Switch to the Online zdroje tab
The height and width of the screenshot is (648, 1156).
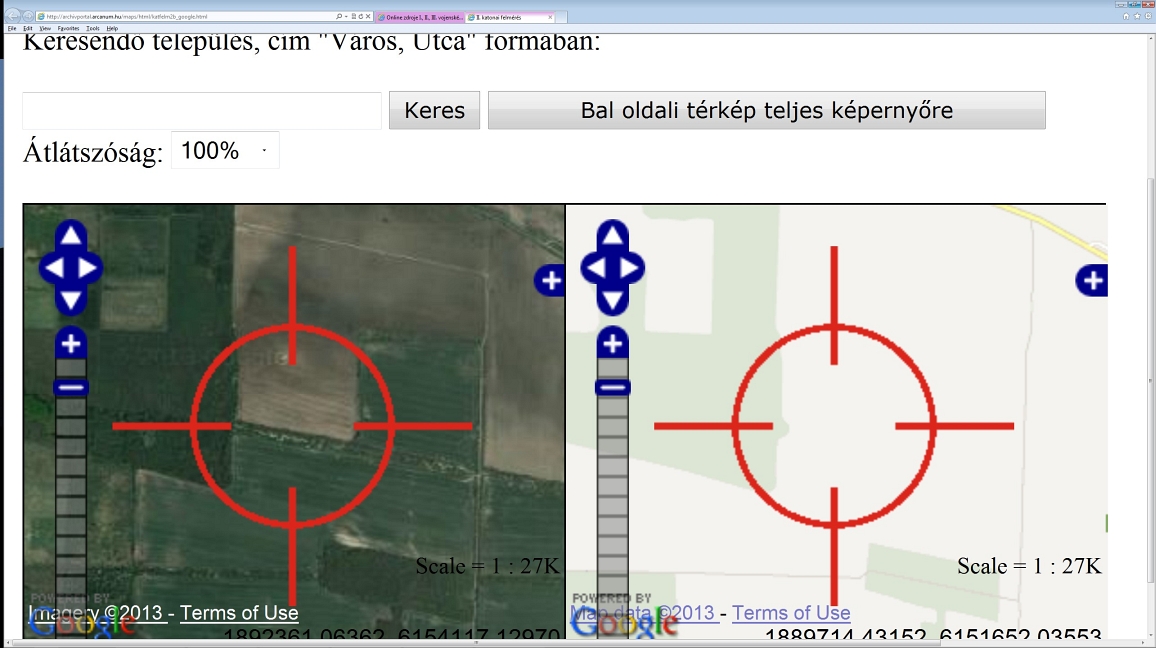420,17
